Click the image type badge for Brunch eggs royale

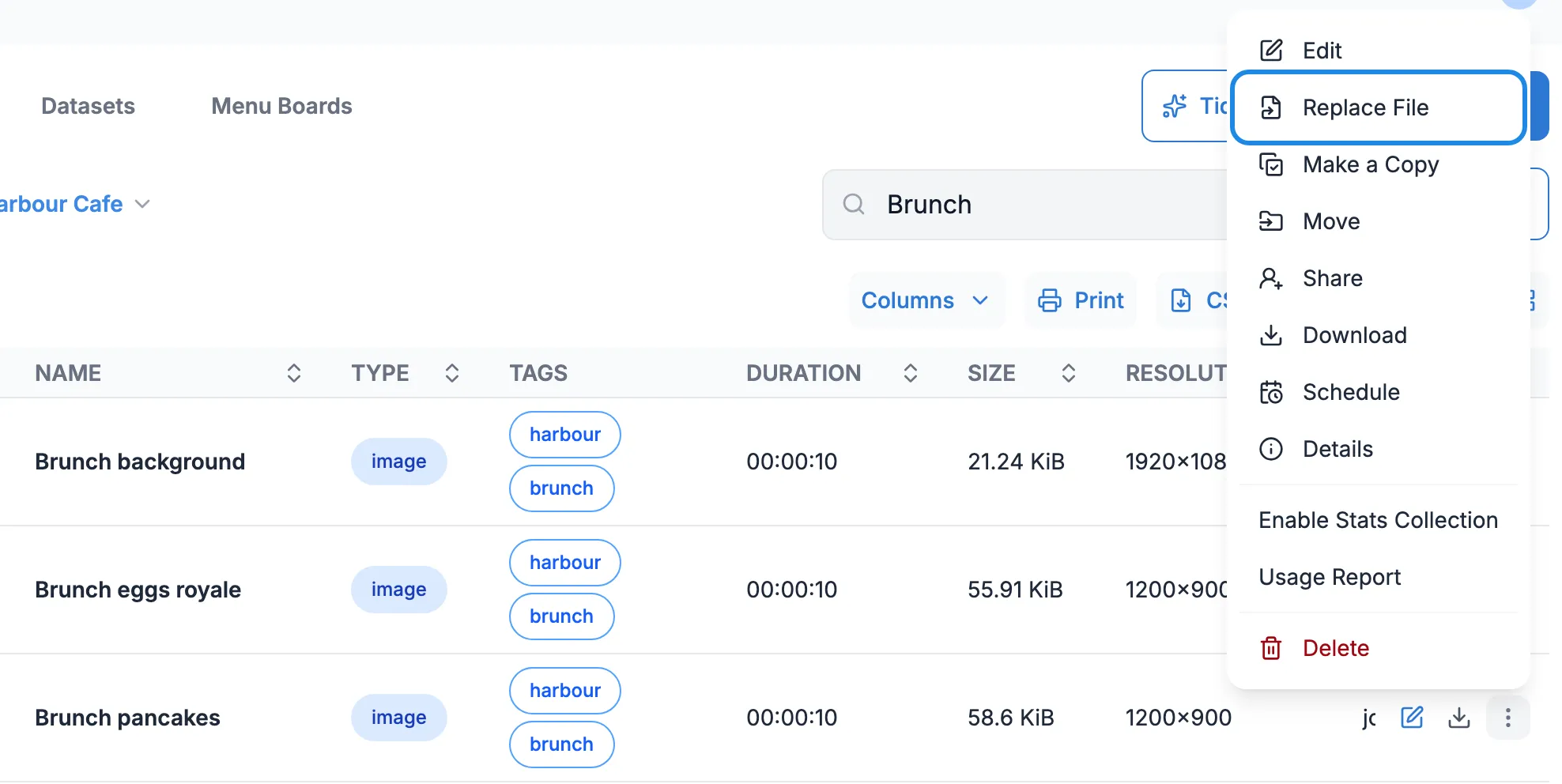(x=399, y=590)
